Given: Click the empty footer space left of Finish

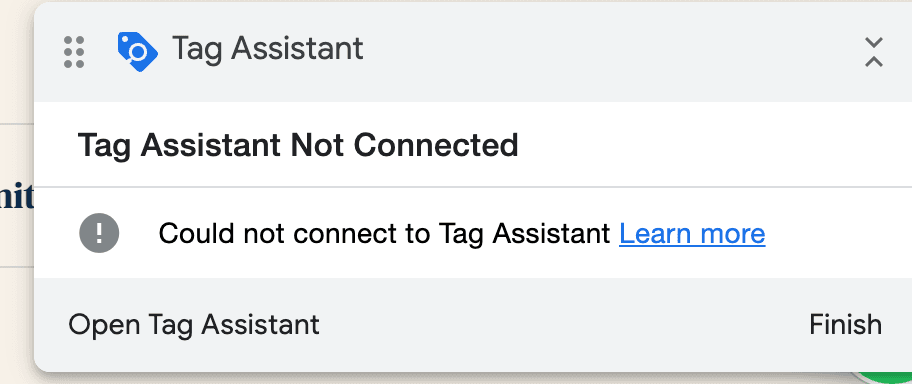Looking at the screenshot, I should (564, 325).
